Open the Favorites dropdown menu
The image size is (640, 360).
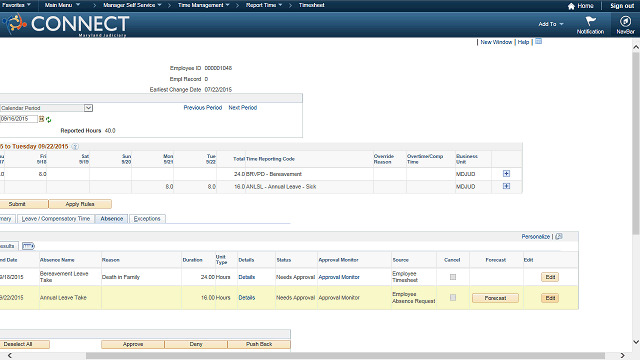pos(16,5)
